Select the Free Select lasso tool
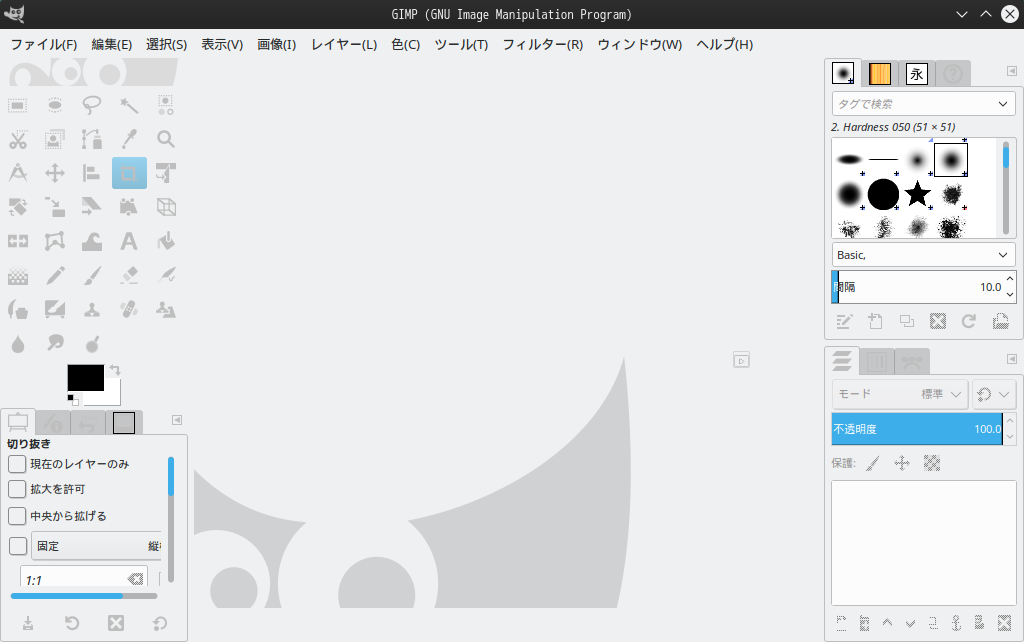The width and height of the screenshot is (1024, 642). (91, 105)
